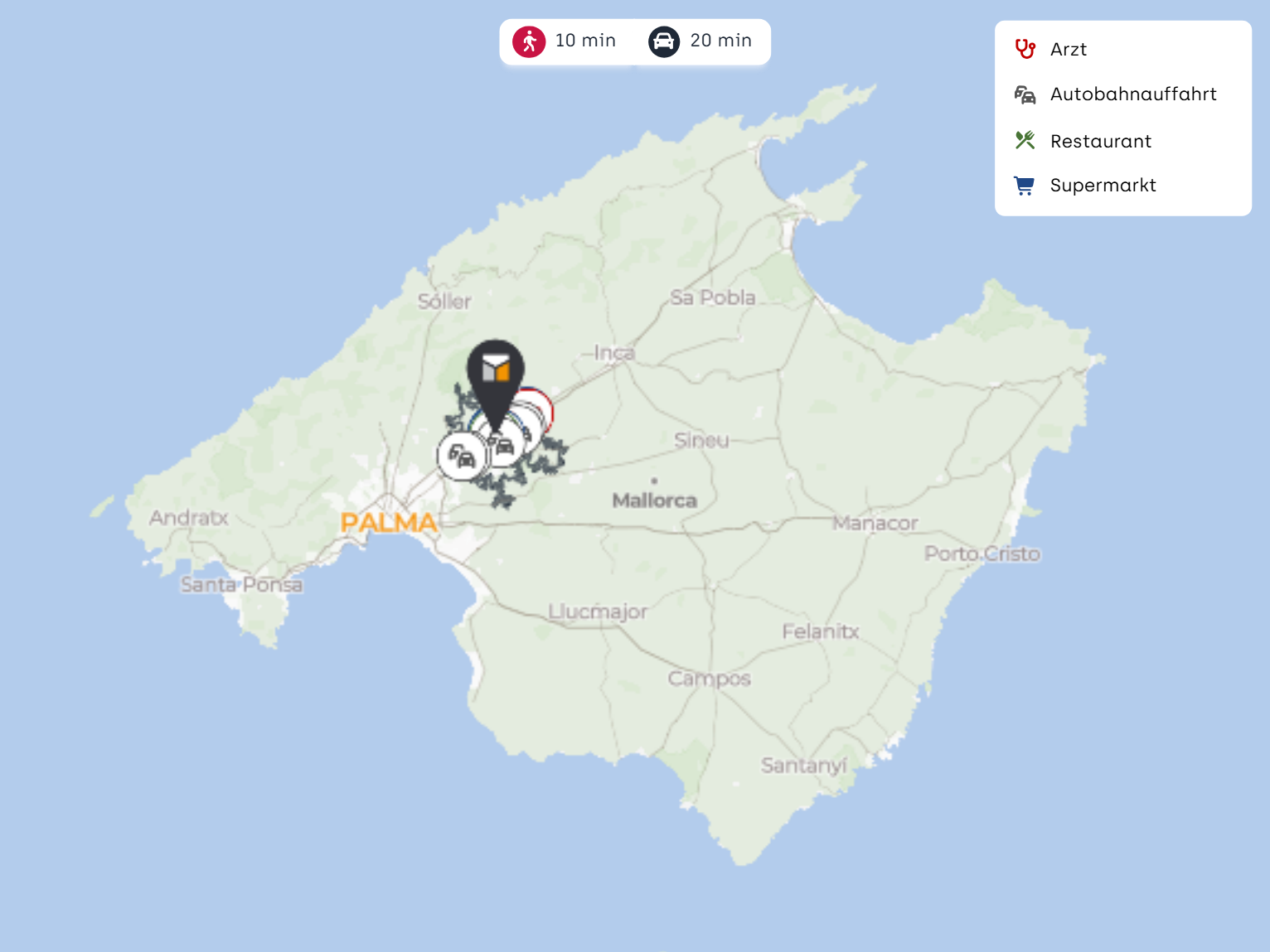This screenshot has height=952, width=1270.
Task: Click the Autobahnauffahrt cars icon in legend
Action: (1025, 95)
